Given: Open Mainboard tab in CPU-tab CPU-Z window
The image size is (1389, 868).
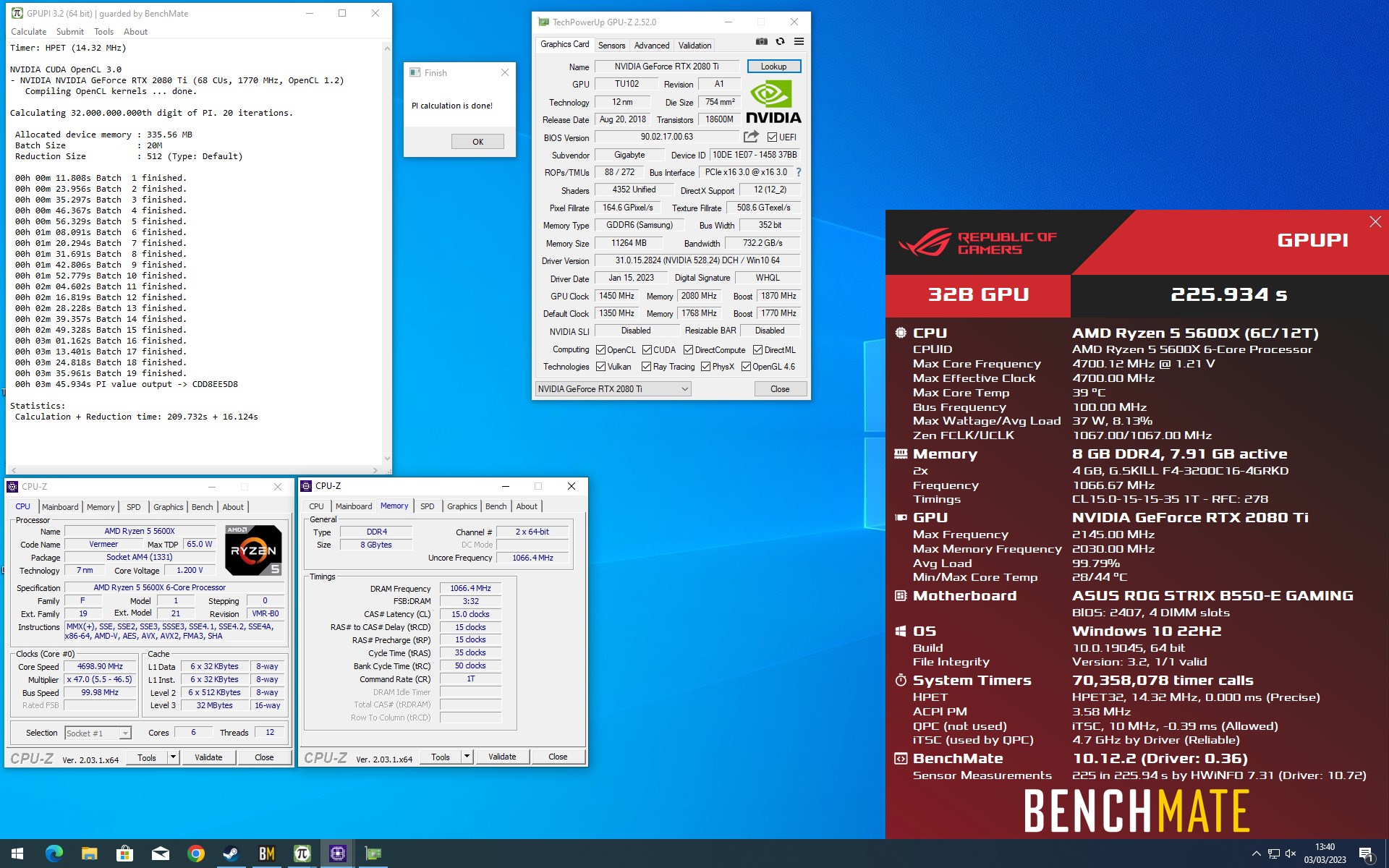Looking at the screenshot, I should click(60, 507).
